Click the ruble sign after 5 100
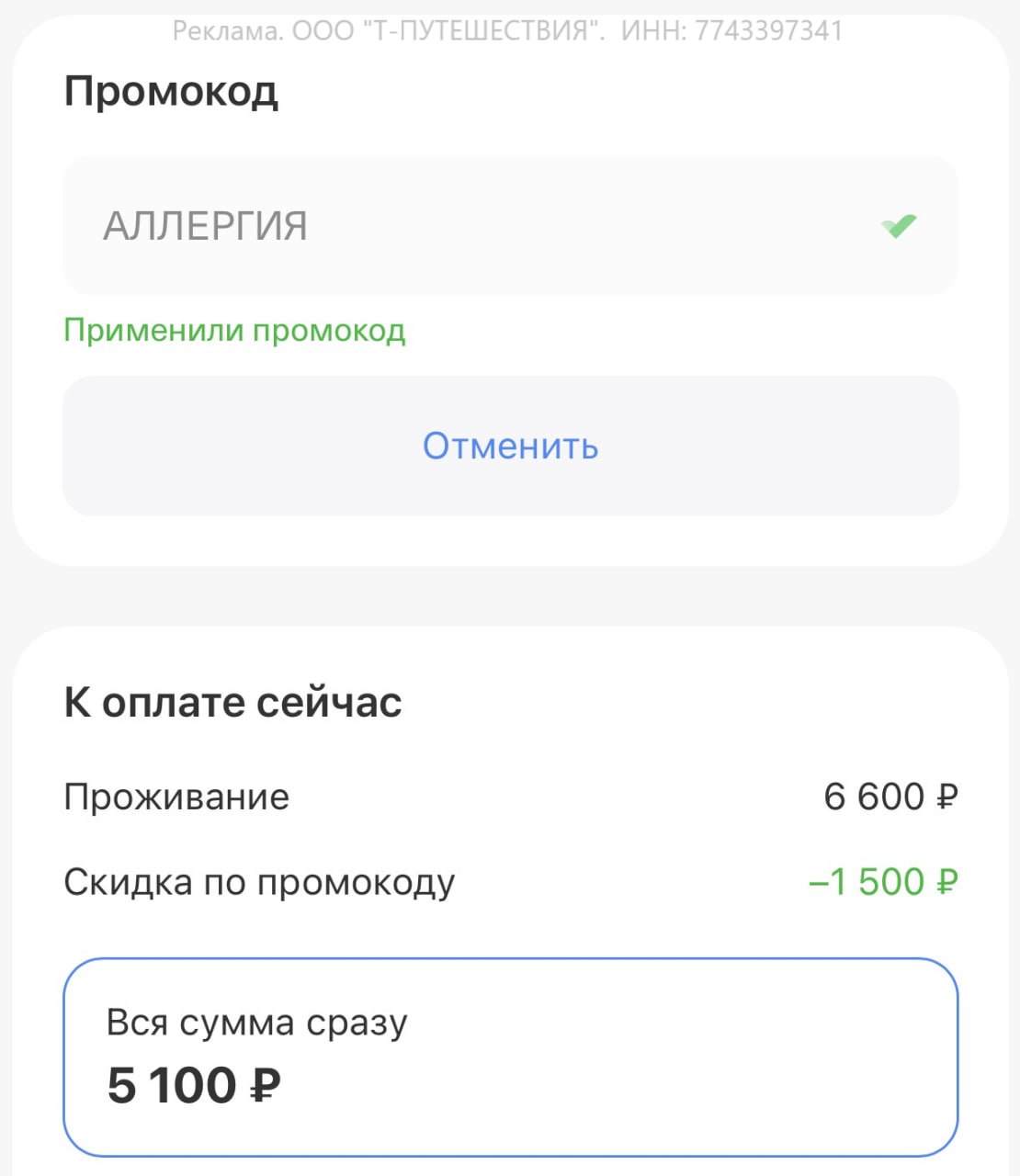Screen dimensions: 1020x1176 [265, 1086]
